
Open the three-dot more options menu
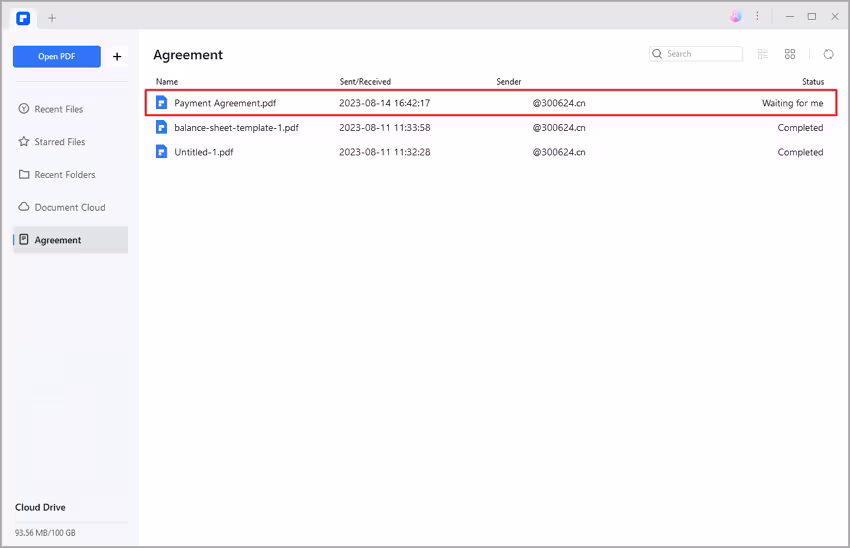pos(757,16)
